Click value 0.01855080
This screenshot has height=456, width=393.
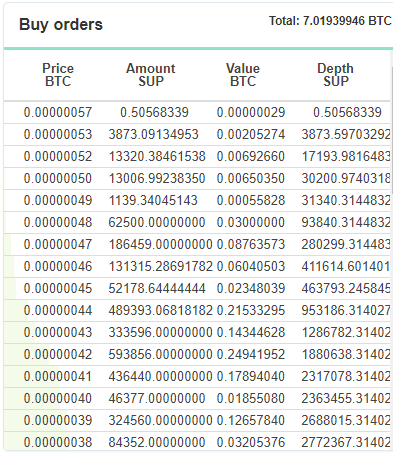251,398
